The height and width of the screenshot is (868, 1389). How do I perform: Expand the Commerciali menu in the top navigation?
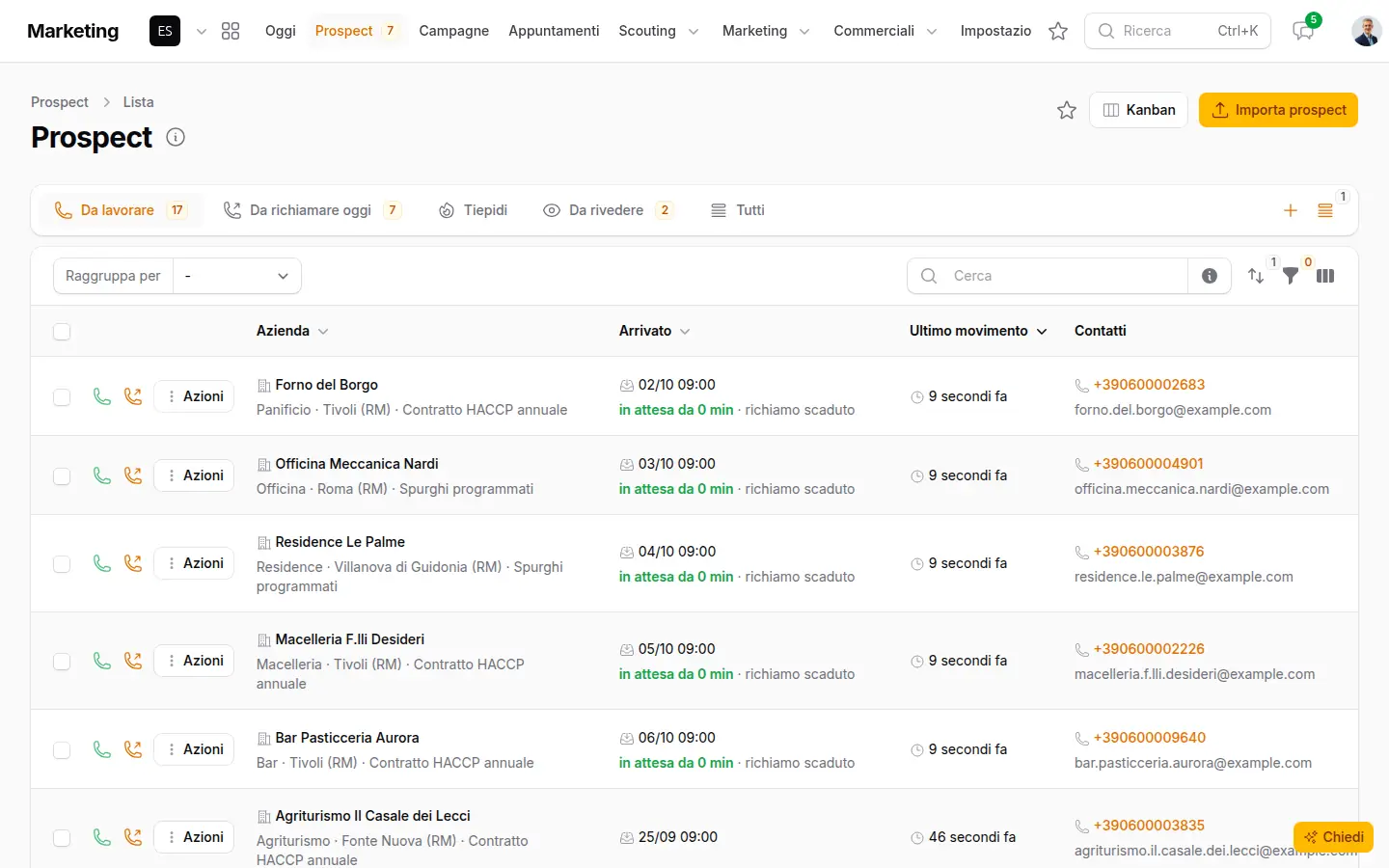pos(885,31)
